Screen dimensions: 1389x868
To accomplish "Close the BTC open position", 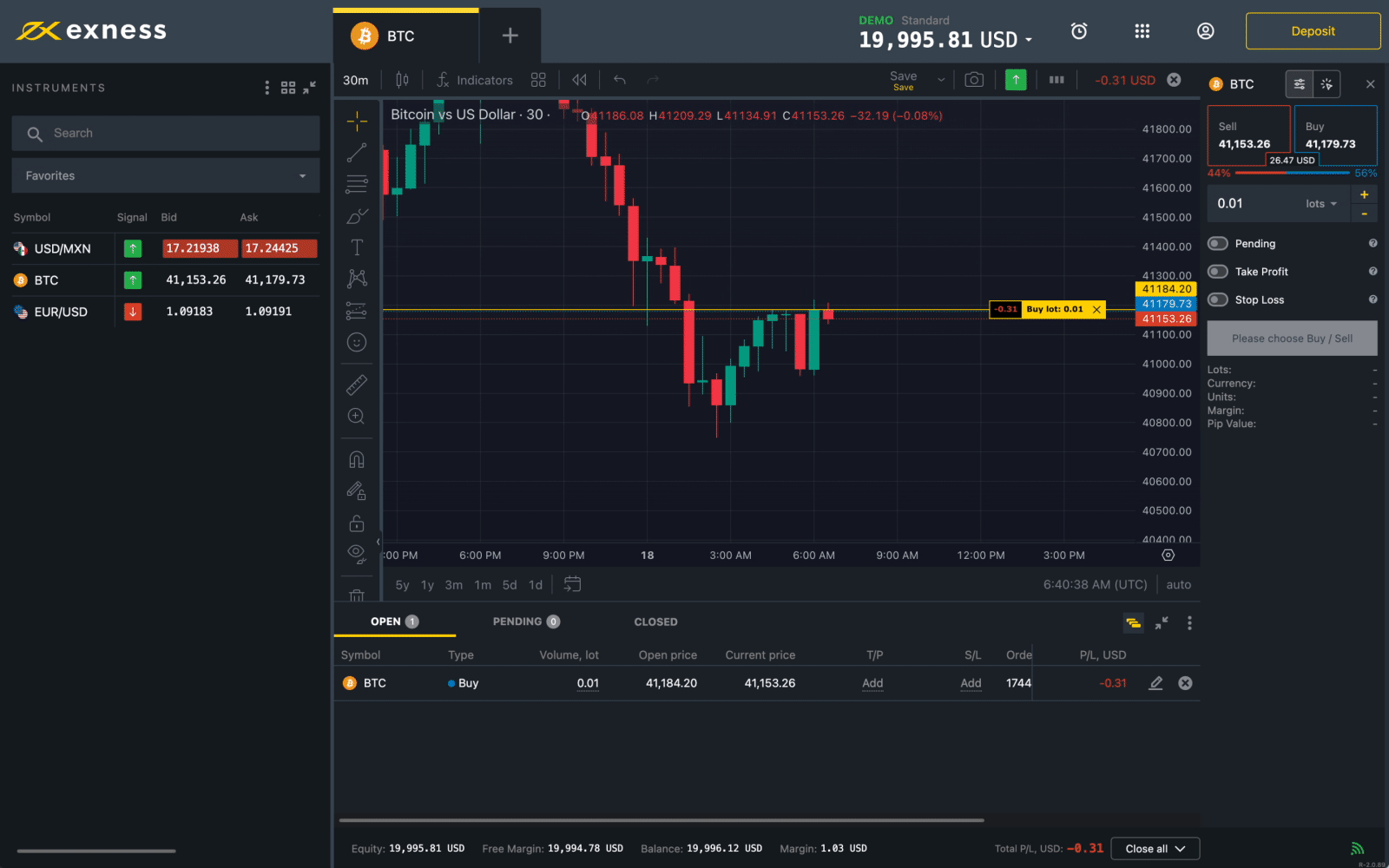I will click(x=1185, y=683).
